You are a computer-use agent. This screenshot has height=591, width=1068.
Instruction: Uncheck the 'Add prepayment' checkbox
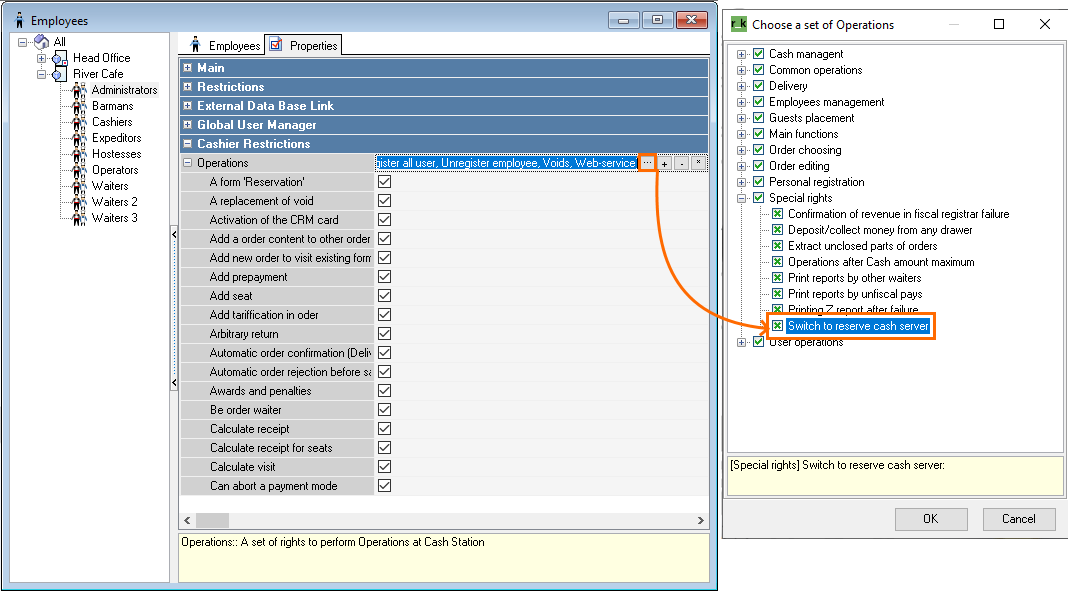coord(385,277)
